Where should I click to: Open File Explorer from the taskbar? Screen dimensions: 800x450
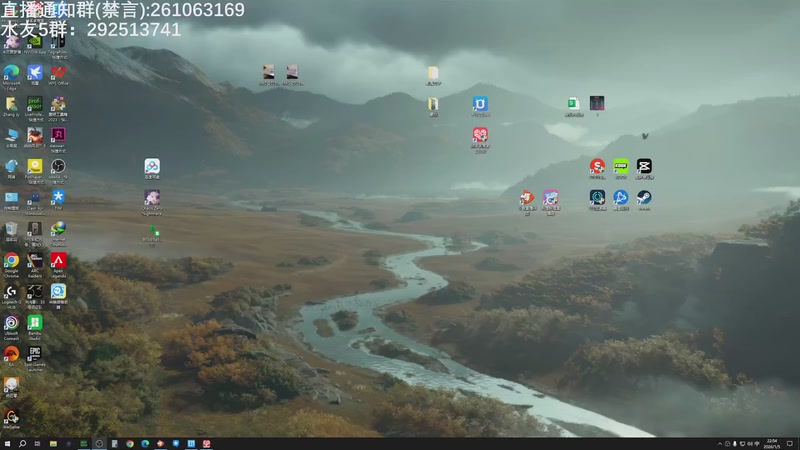pyautogui.click(x=53, y=444)
